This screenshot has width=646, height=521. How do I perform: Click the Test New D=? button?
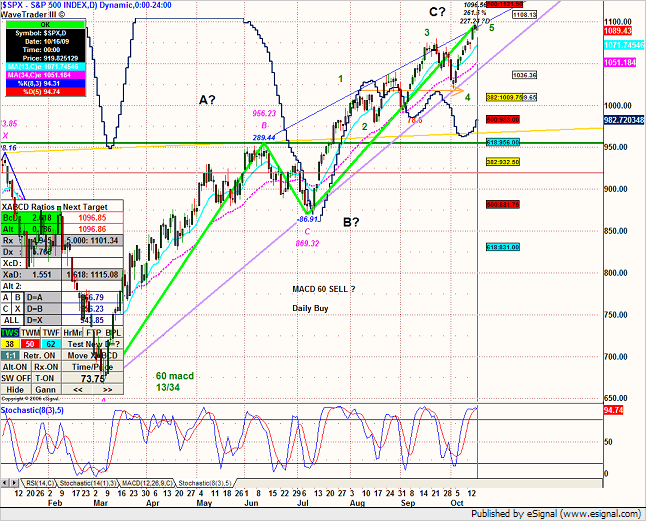click(93, 344)
